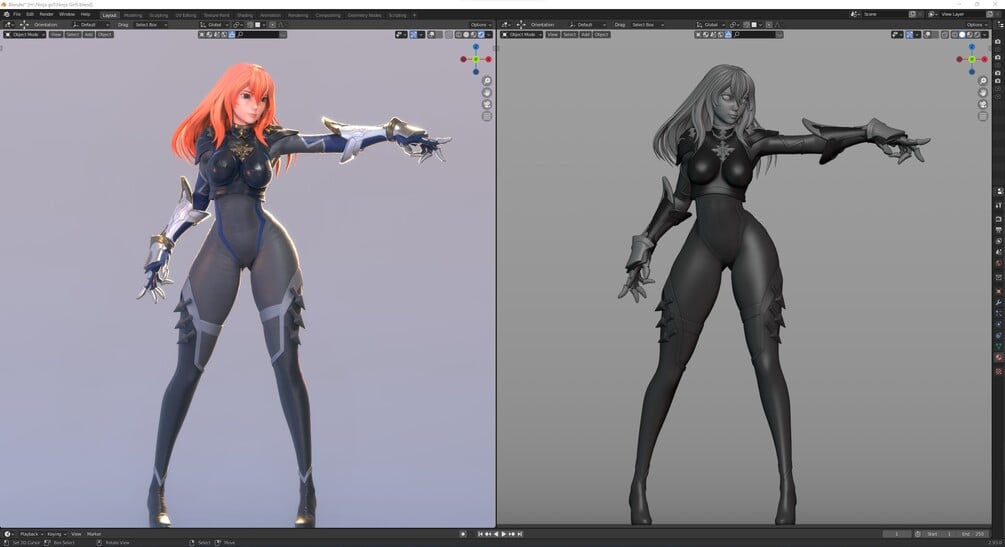Image resolution: width=1005 pixels, height=547 pixels.
Task: Toggle show overlays in right viewport
Action: [927, 35]
